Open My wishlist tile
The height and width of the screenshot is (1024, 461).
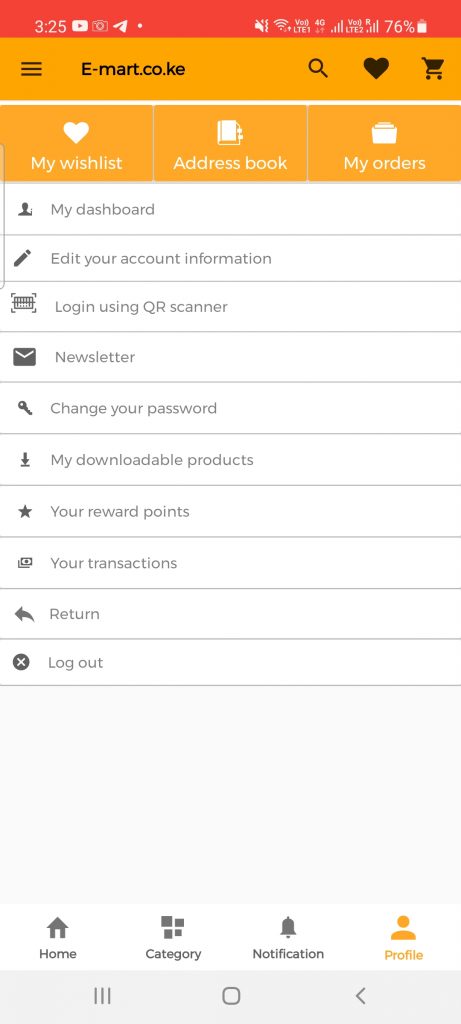(x=76, y=144)
